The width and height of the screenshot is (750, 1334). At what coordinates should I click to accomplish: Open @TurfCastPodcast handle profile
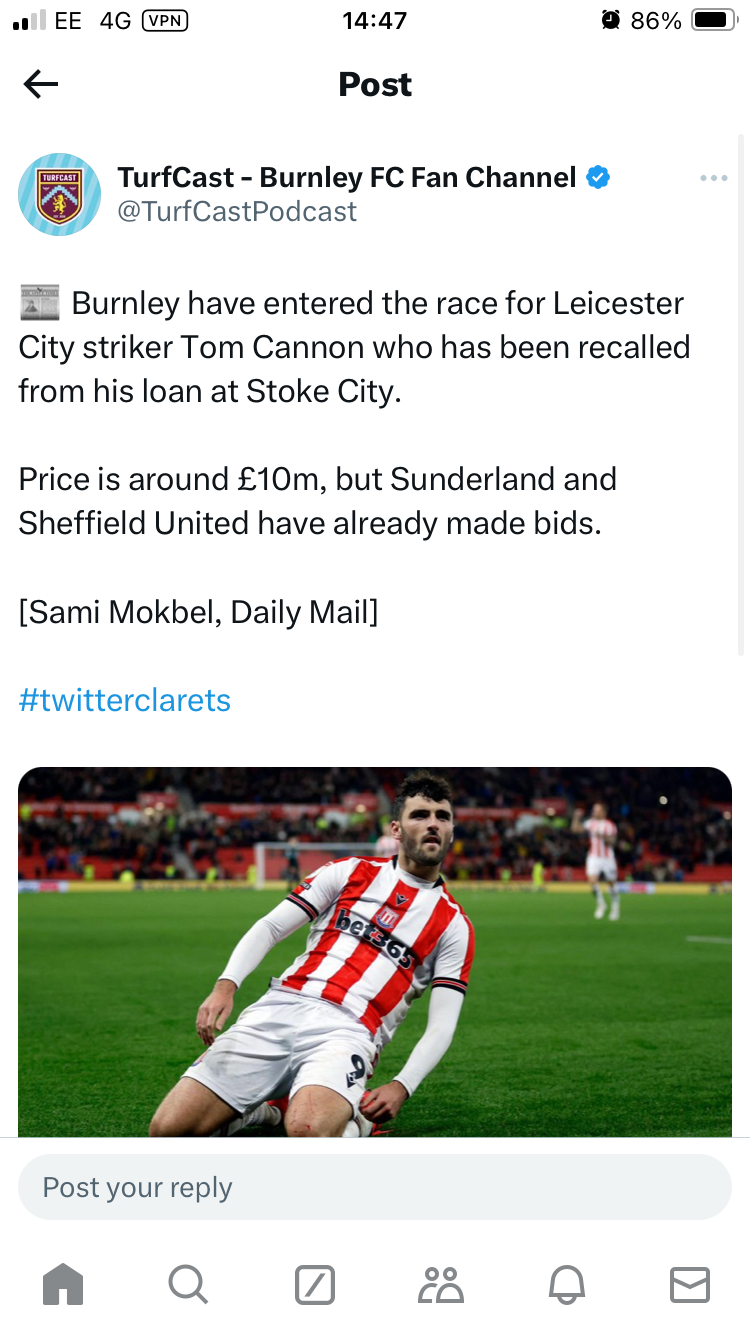coord(237,211)
